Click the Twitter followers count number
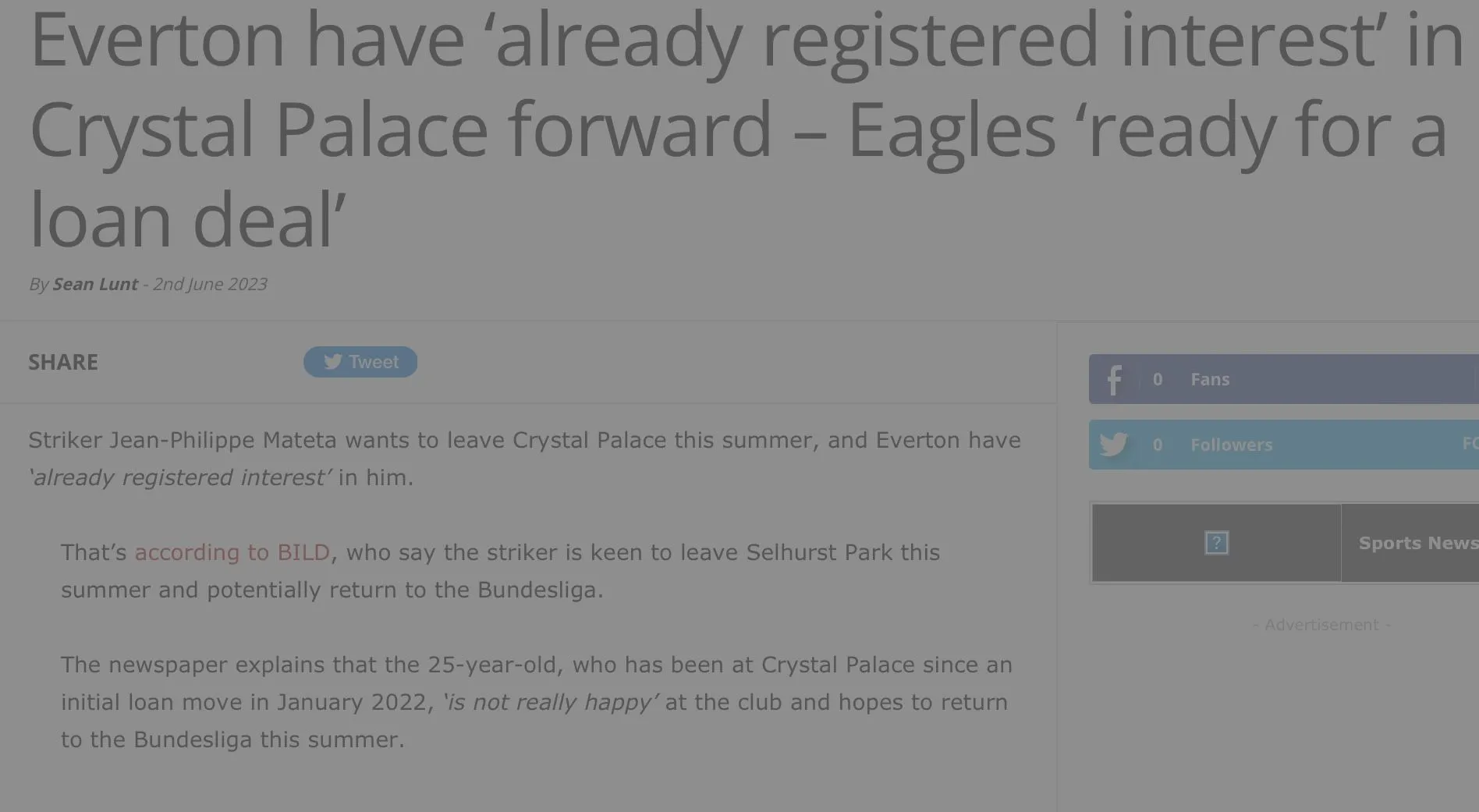The width and height of the screenshot is (1479, 812). pyautogui.click(x=1158, y=445)
